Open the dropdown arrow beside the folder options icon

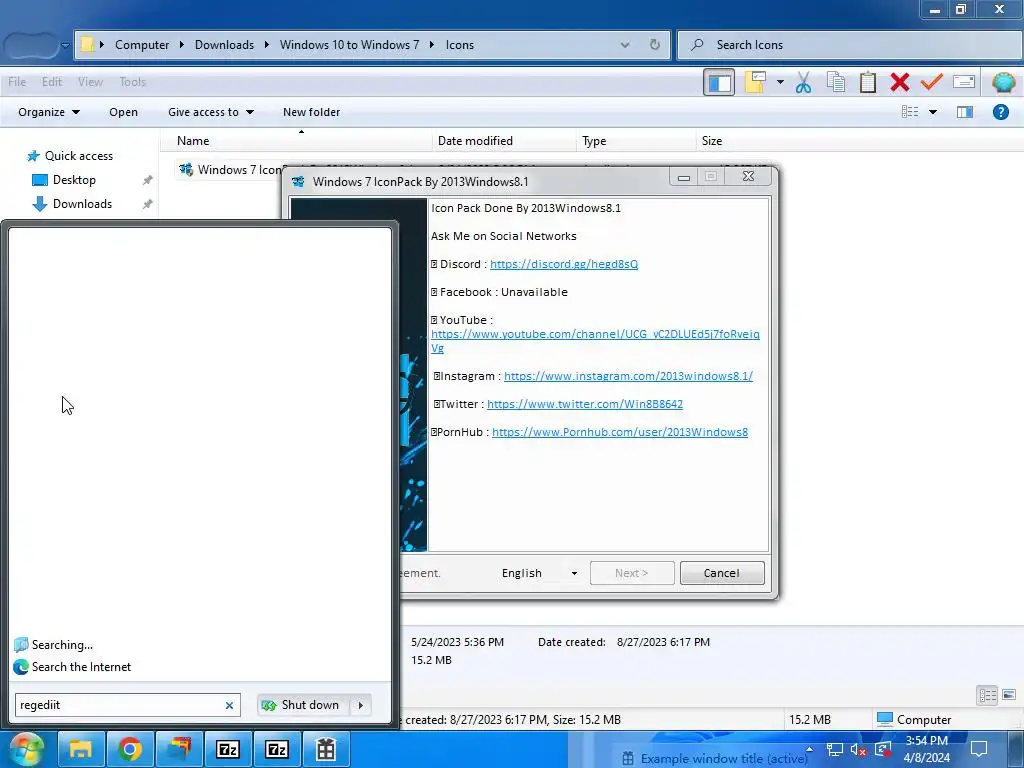coord(780,82)
